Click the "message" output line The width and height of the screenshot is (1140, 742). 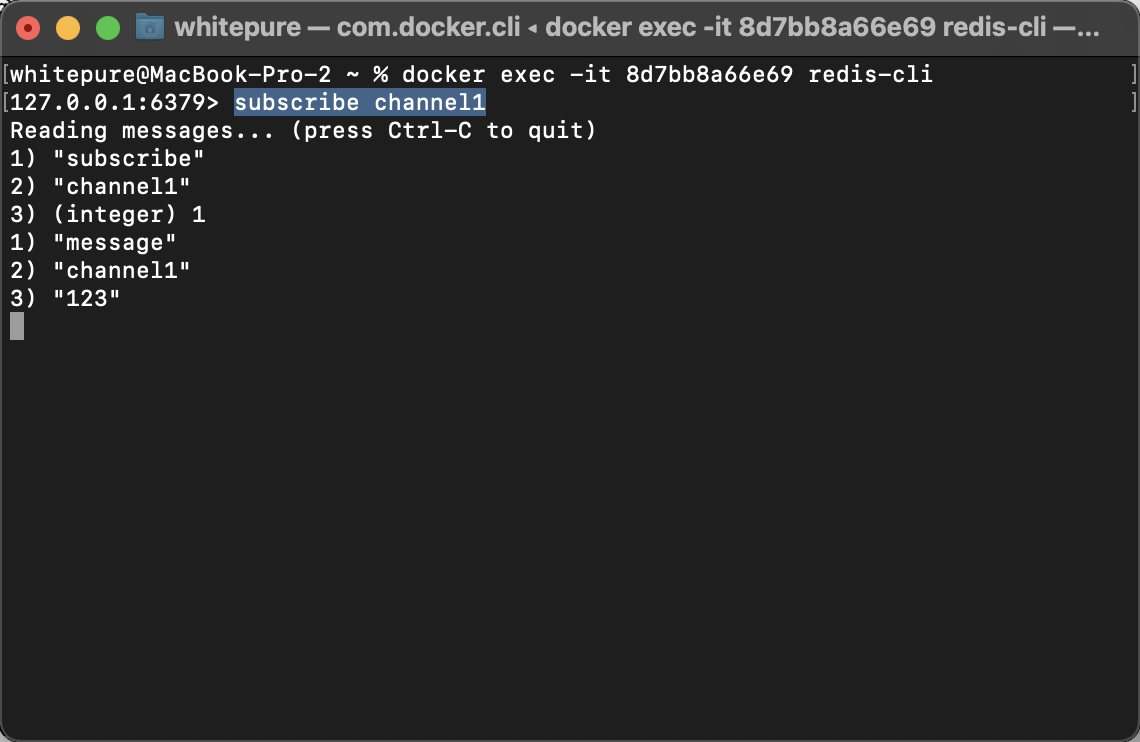tap(93, 243)
